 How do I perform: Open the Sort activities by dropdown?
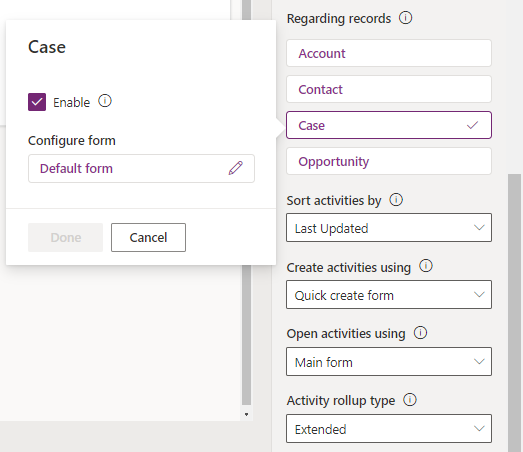pyautogui.click(x=389, y=228)
